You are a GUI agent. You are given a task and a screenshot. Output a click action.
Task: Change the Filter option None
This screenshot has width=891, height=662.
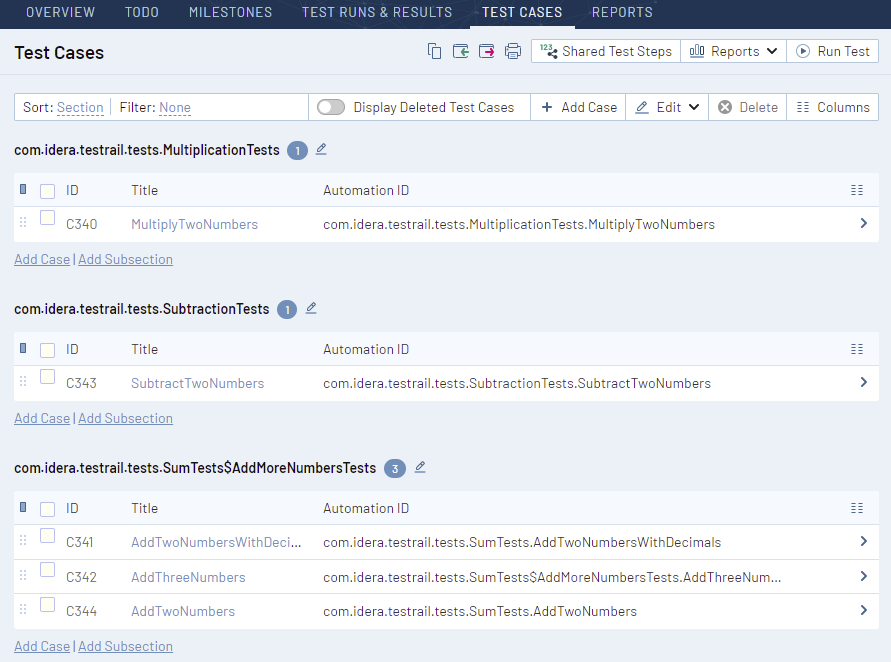coord(175,107)
